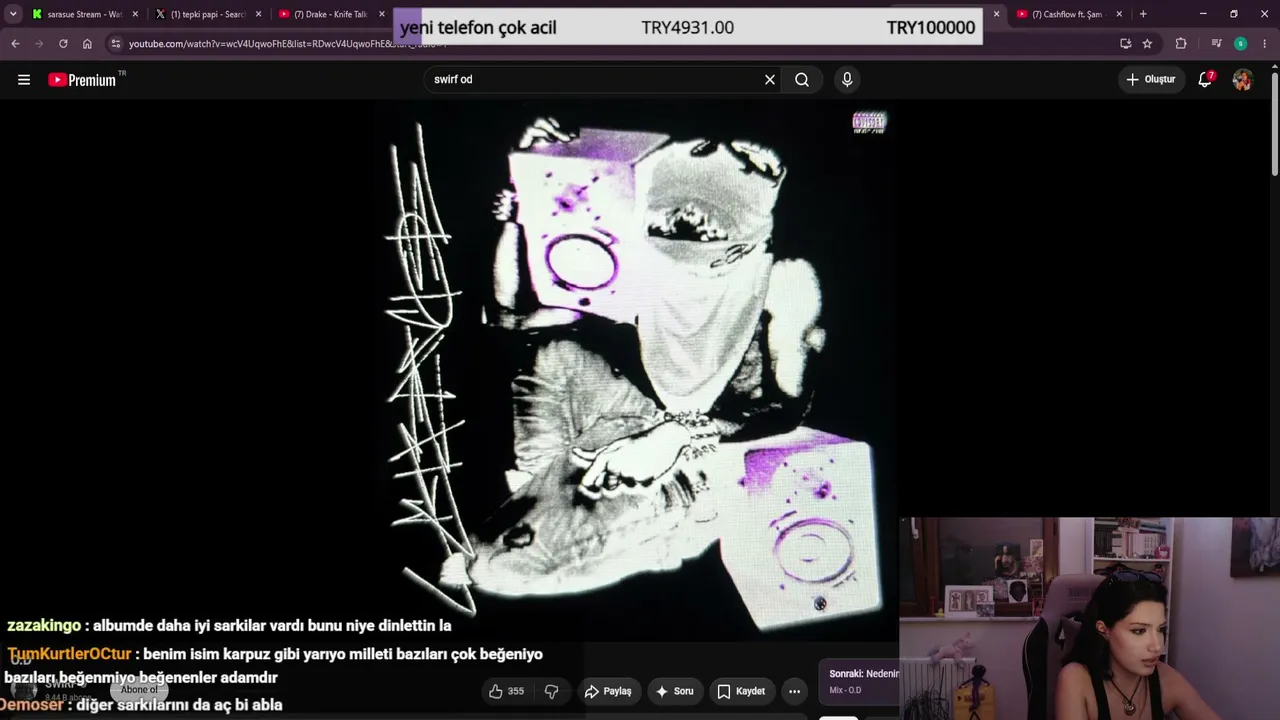Reload the current YouTube page
The height and width of the screenshot is (720, 1280).
[63, 44]
